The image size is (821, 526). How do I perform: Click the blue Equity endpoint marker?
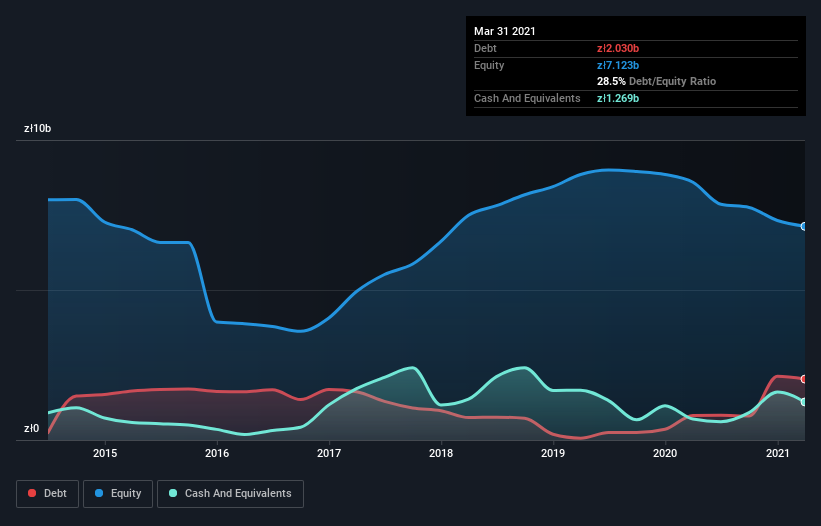(x=804, y=227)
